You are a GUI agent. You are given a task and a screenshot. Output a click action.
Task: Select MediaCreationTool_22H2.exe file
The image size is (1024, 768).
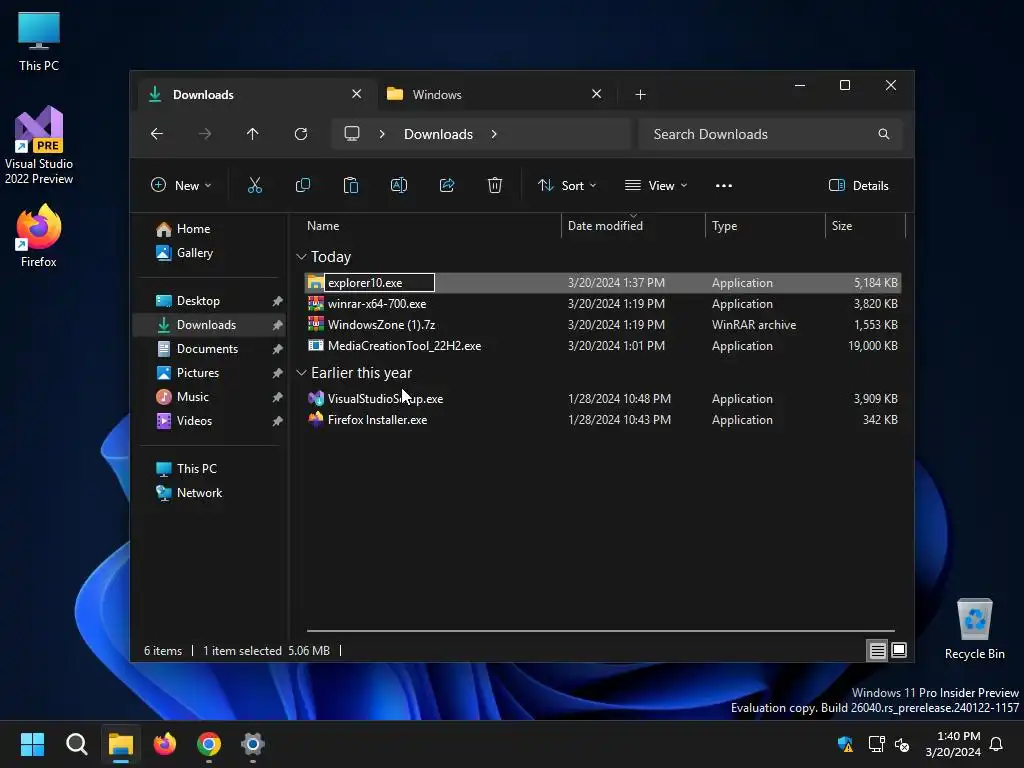click(x=602, y=346)
